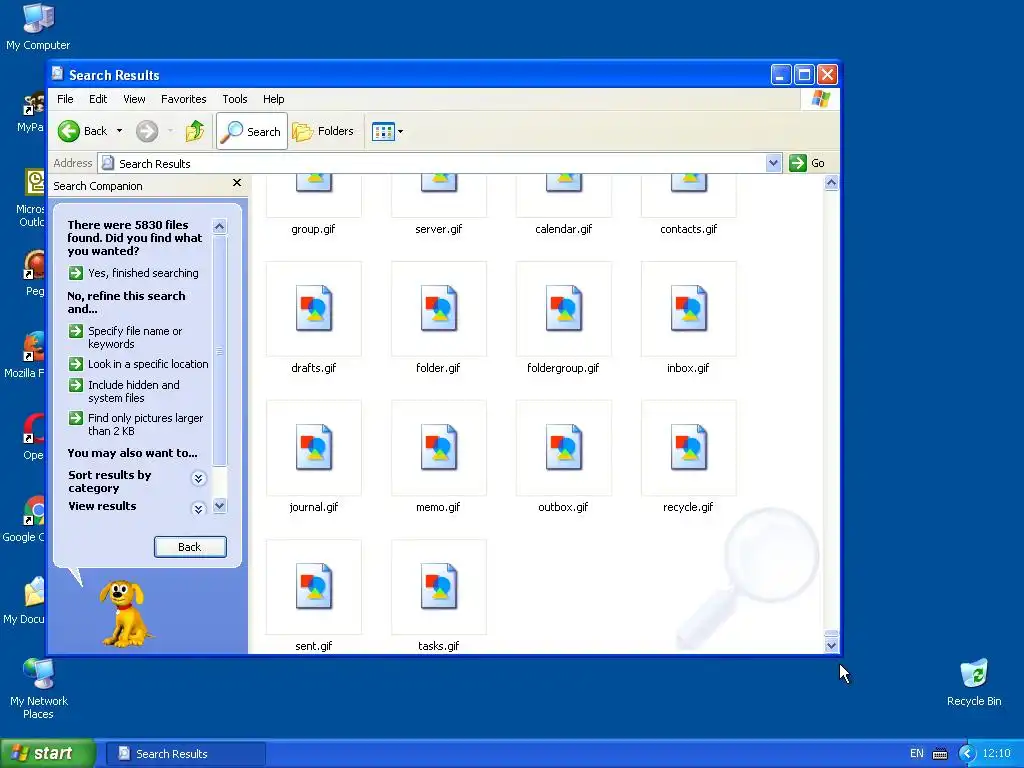Choose Specify file name or keywords
Screen dimensions: 1024x768
(125, 338)
